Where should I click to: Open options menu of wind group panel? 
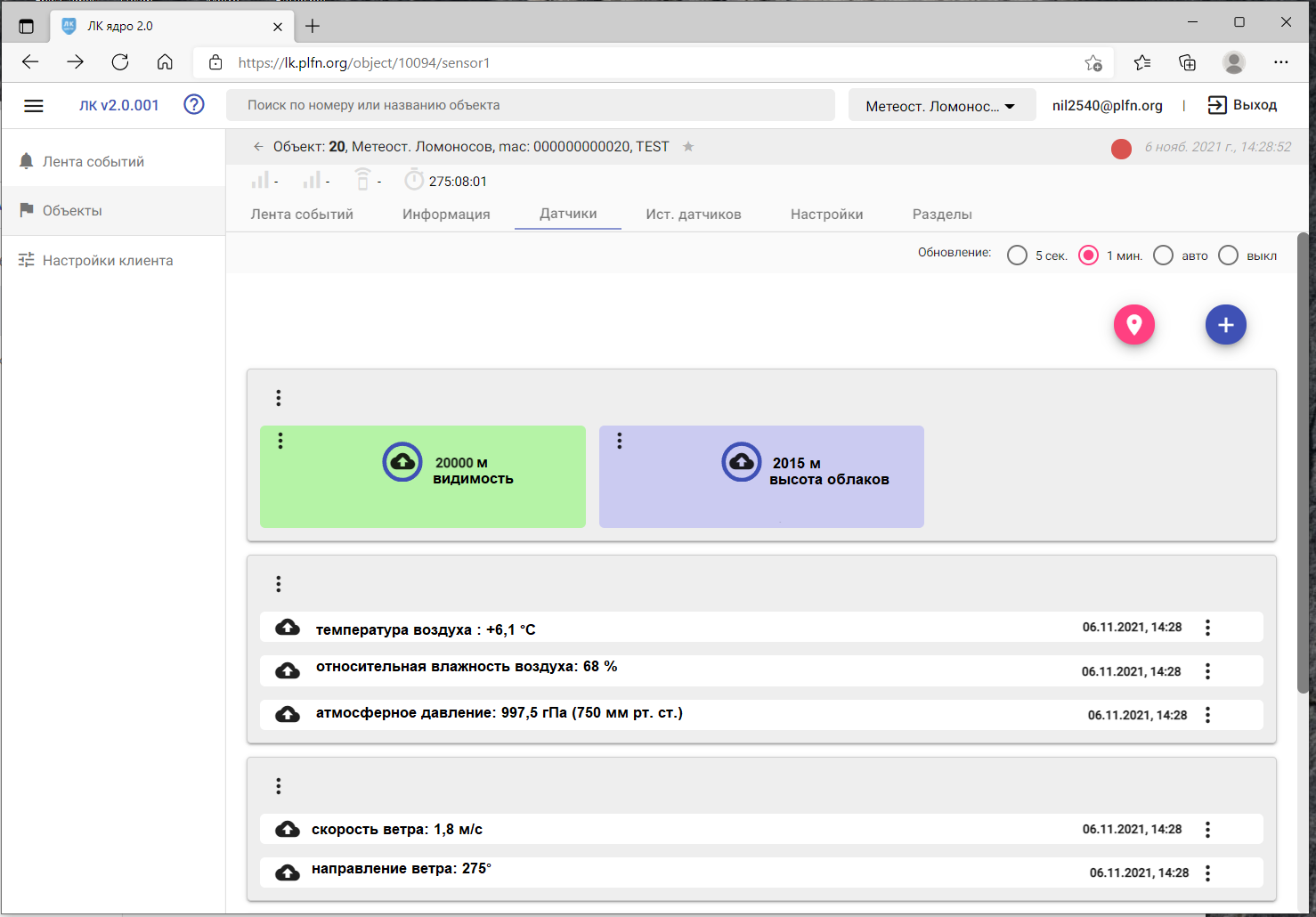(279, 786)
